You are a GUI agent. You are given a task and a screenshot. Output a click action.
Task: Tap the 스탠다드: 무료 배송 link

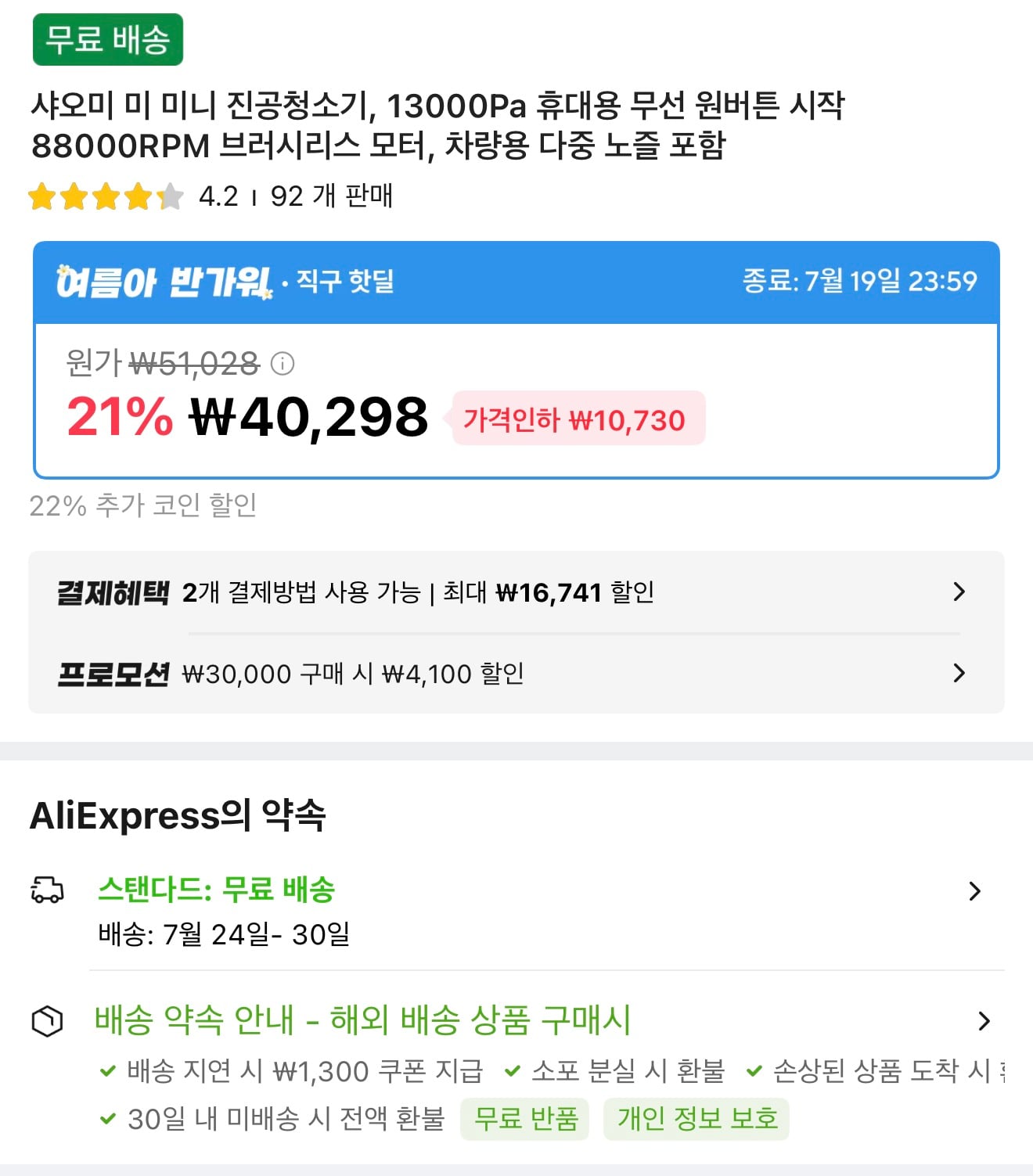[x=217, y=890]
